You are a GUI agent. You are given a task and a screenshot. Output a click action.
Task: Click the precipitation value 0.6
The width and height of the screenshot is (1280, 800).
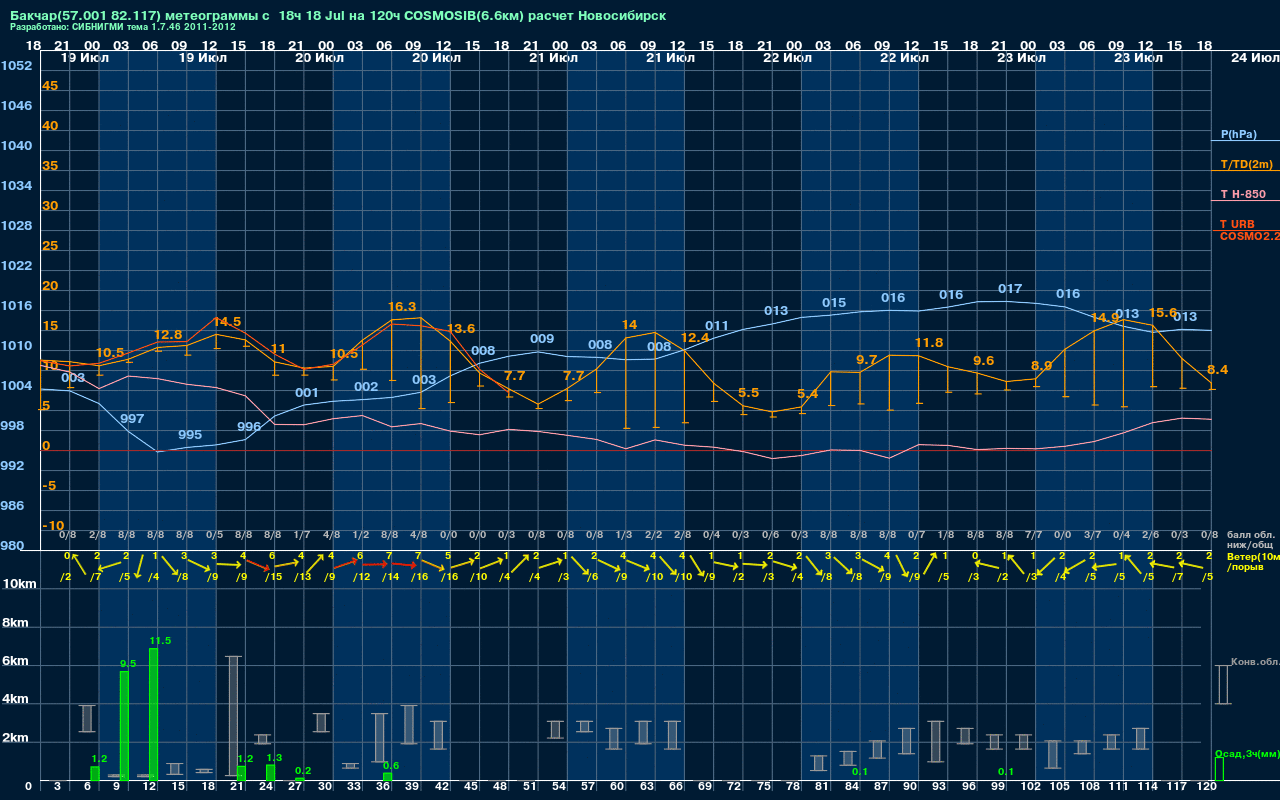point(391,766)
